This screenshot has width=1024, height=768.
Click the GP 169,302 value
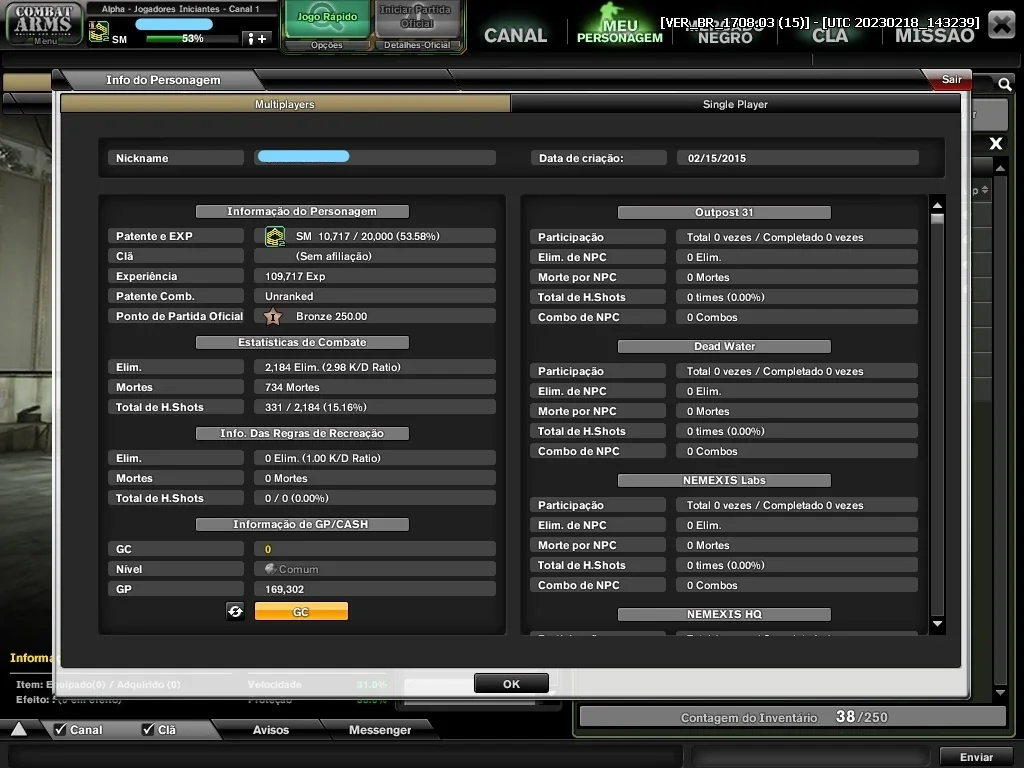click(x=375, y=589)
